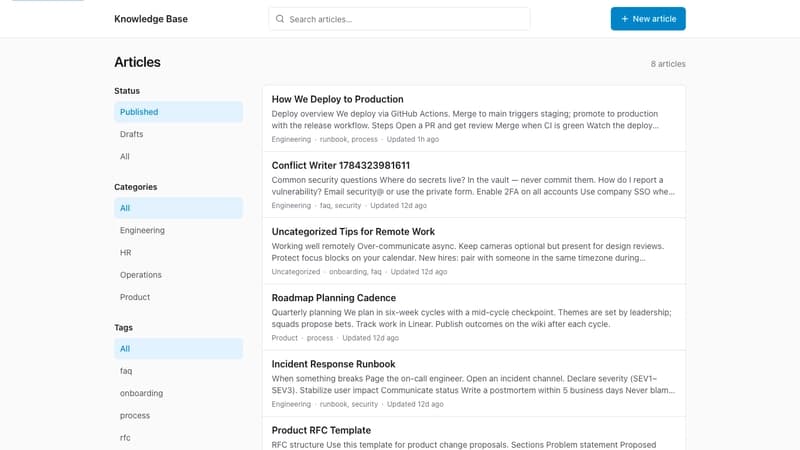Image resolution: width=800 pixels, height=450 pixels.
Task: Click 'runbook, security' tags on Incident Response
Action: (349, 404)
